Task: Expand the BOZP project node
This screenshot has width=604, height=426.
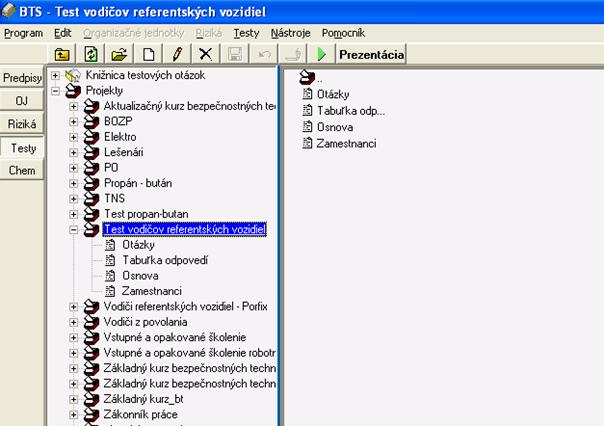Action: pyautogui.click(x=73, y=122)
